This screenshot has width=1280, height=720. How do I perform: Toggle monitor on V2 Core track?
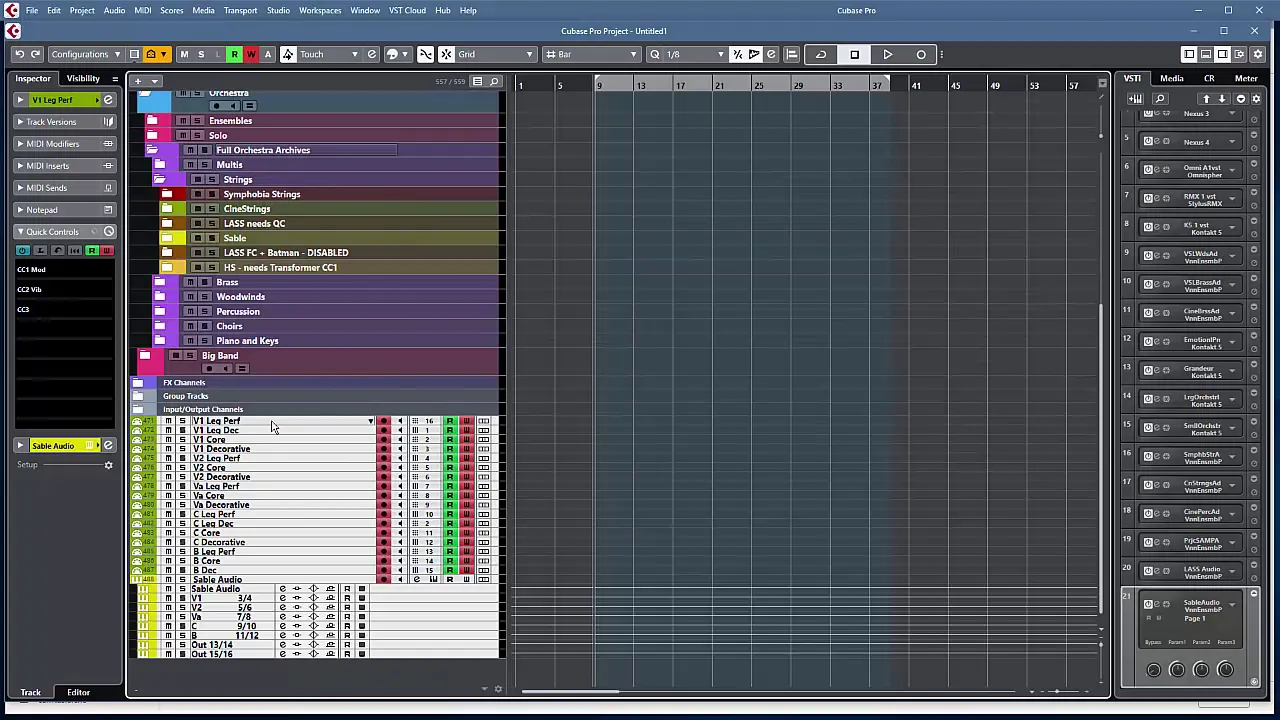[400, 467]
